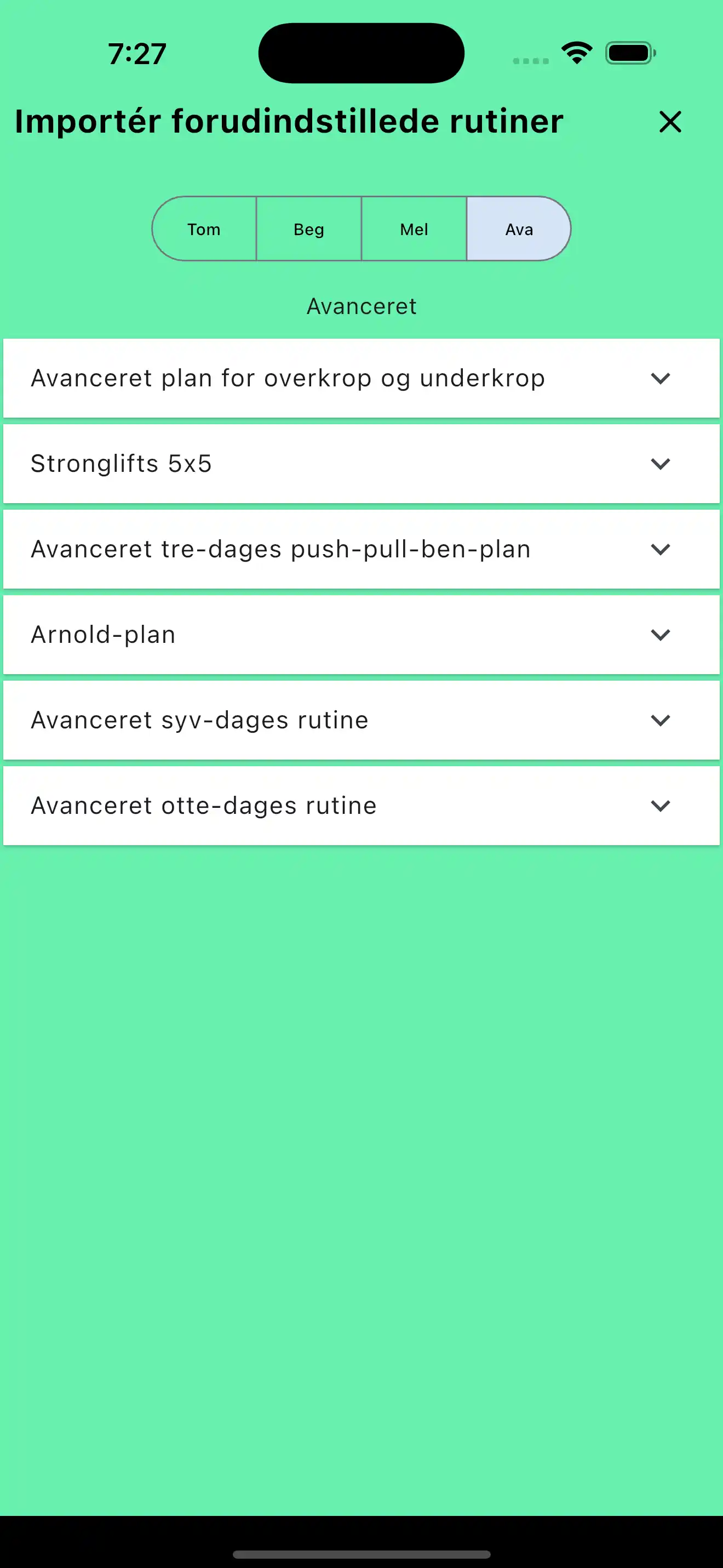Tap the Stronglifts 5x5 routine title
The width and height of the screenshot is (723, 1568).
click(122, 464)
